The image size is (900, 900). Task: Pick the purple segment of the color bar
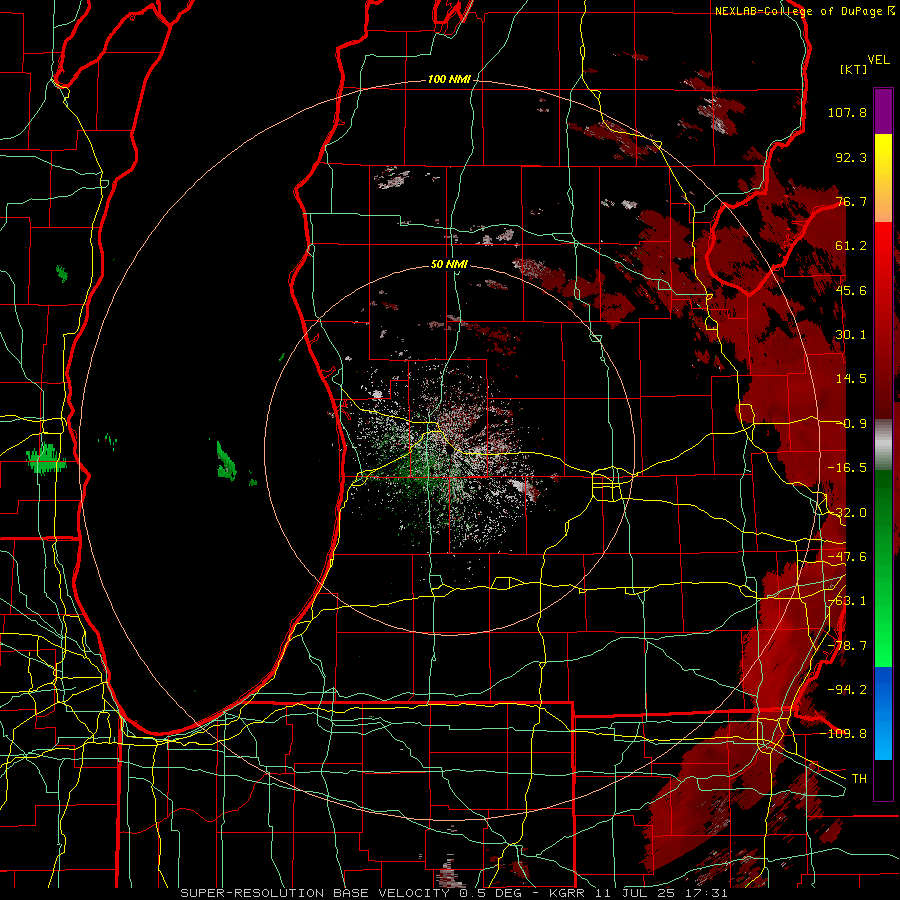point(883,111)
